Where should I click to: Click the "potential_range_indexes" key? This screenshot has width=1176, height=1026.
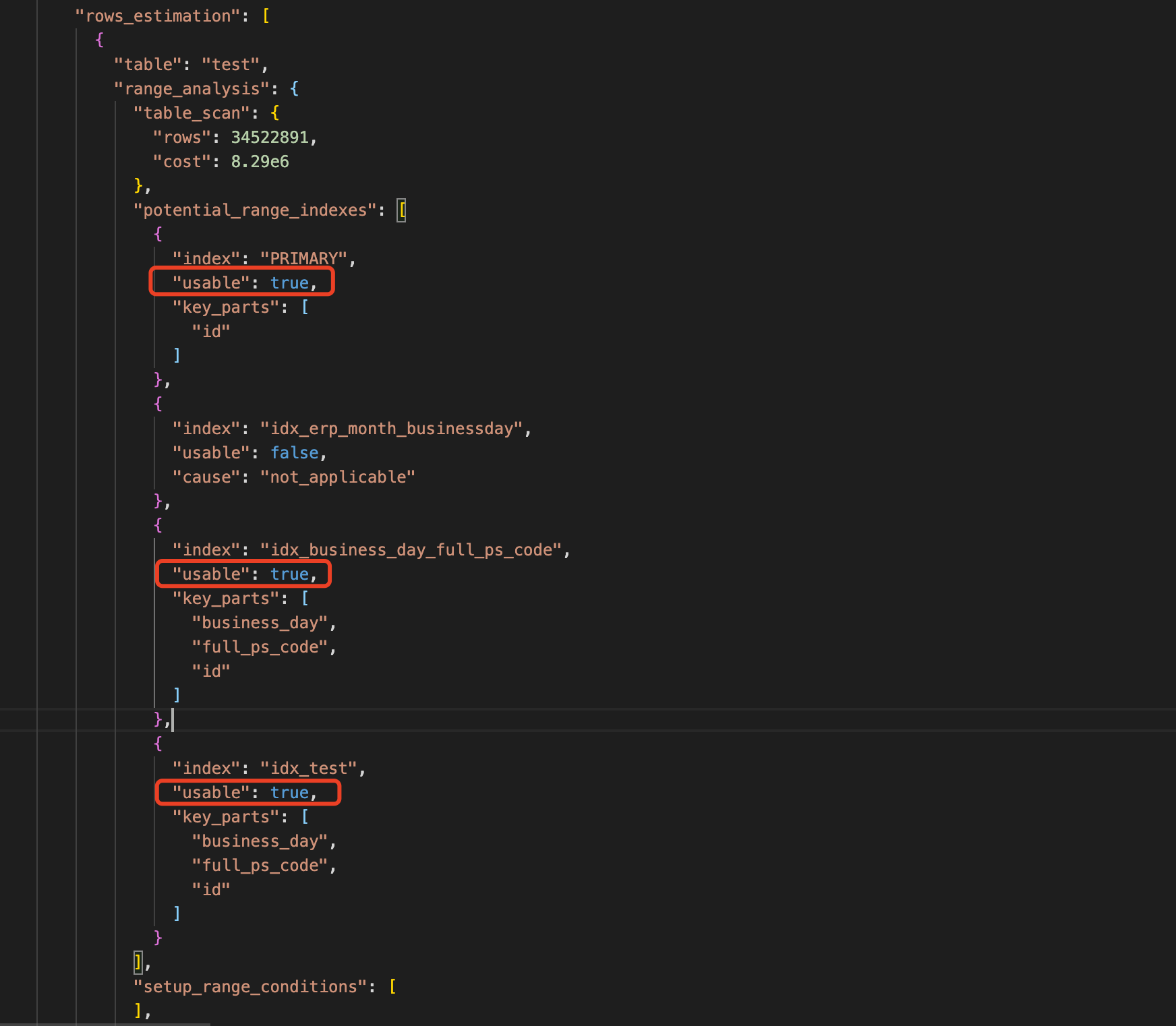pyautogui.click(x=255, y=210)
